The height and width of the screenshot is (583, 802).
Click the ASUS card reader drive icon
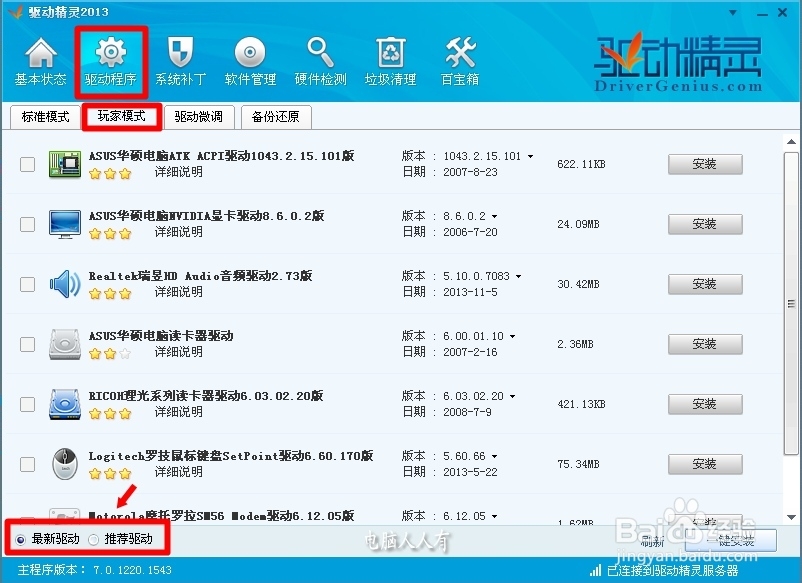(x=65, y=344)
